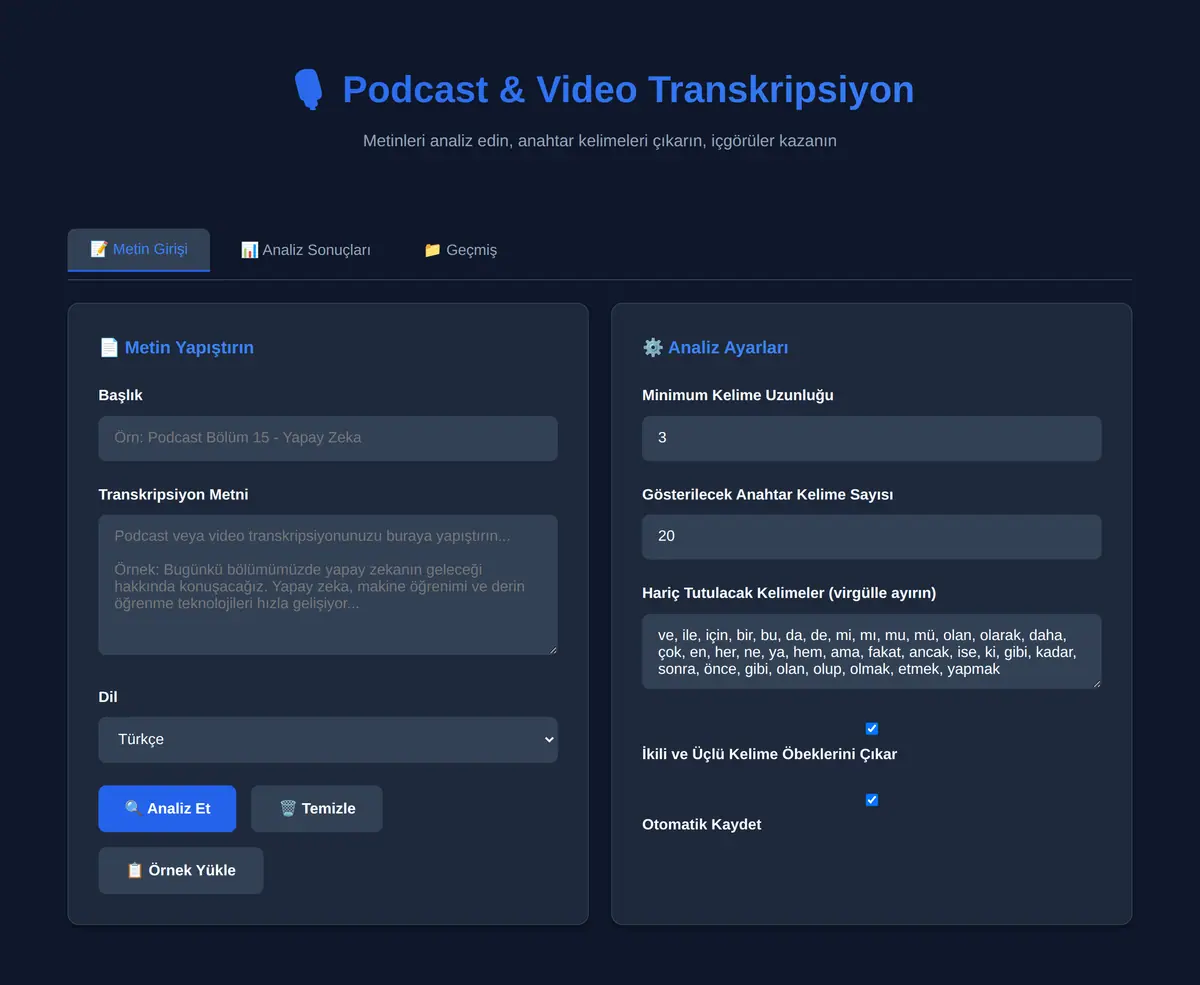Image resolution: width=1200 pixels, height=985 pixels.
Task: Click the Otomatik Kaydet label text
Action: pos(702,825)
